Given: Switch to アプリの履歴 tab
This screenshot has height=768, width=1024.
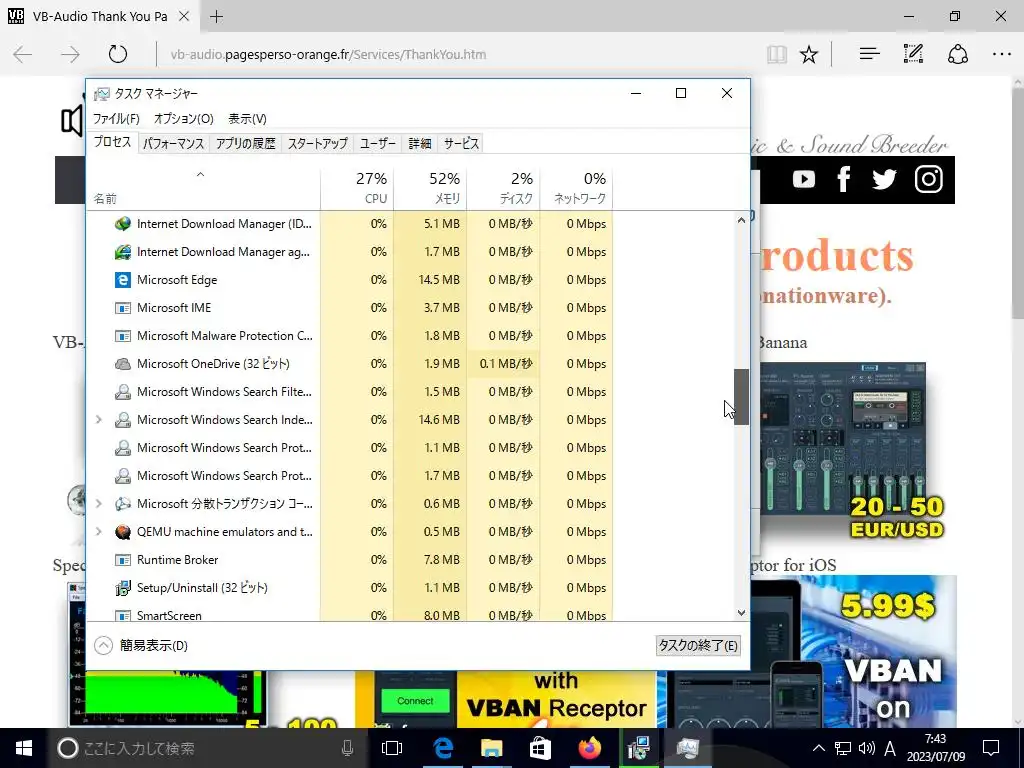Looking at the screenshot, I should (246, 144).
